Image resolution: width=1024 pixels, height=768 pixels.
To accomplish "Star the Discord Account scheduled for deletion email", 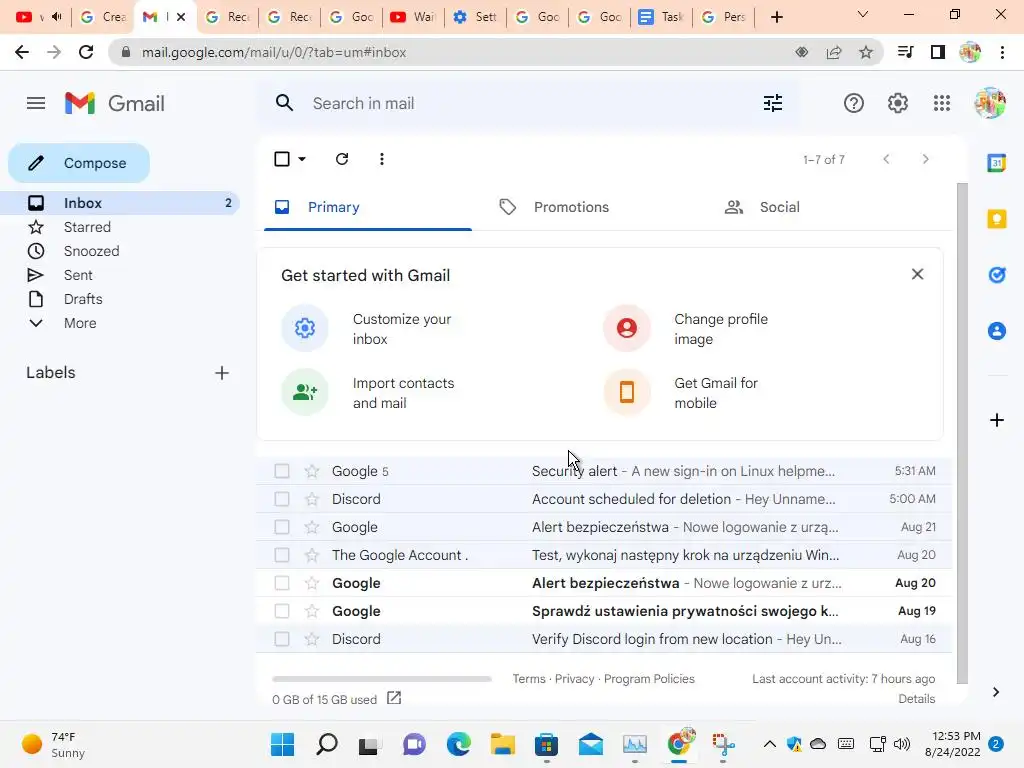I will tap(312, 499).
